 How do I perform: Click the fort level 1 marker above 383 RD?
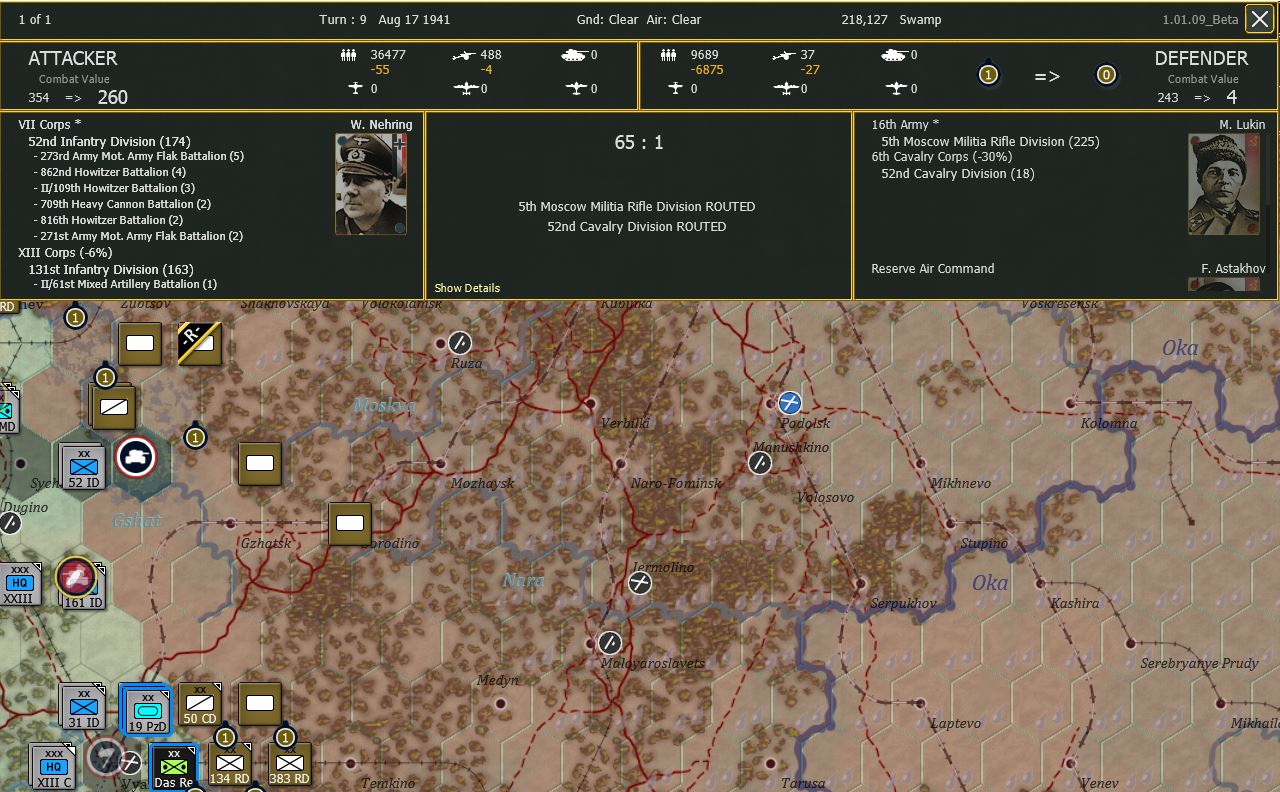[285, 738]
